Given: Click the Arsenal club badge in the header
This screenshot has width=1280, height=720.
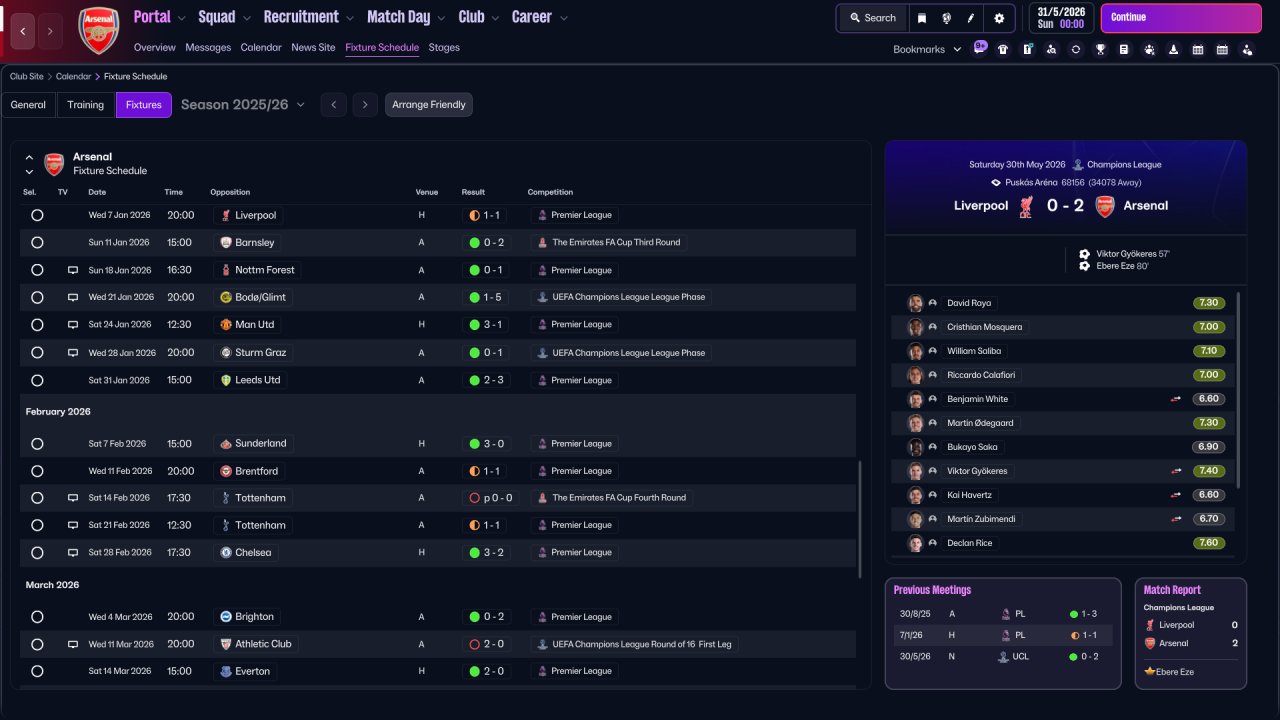Looking at the screenshot, I should (98, 30).
